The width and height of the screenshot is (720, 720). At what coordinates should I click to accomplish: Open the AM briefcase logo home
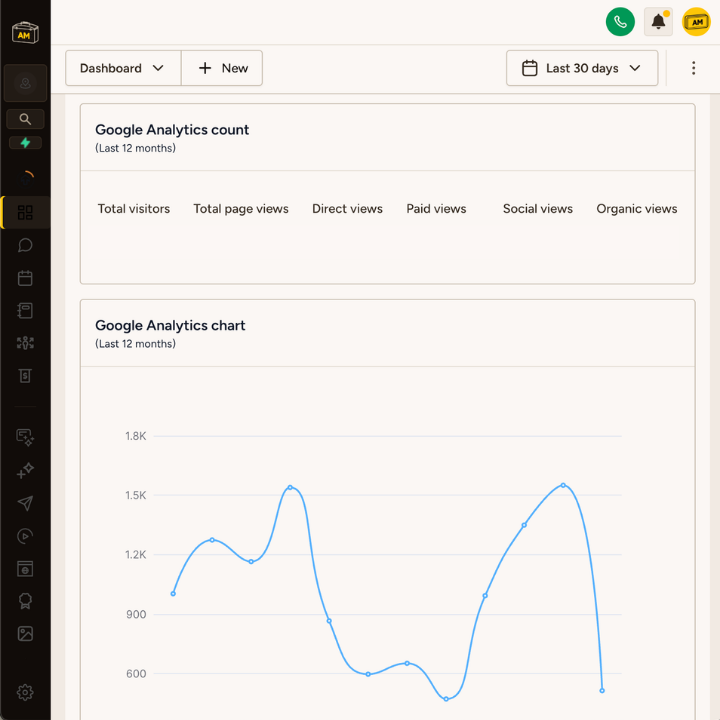click(25, 33)
